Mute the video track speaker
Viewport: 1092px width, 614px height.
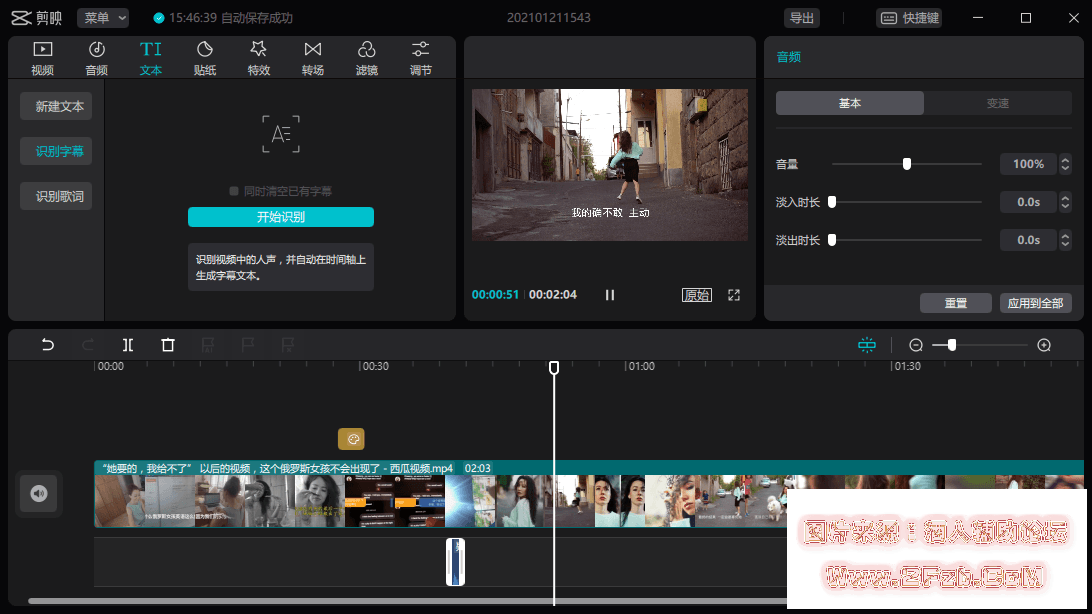coord(38,493)
